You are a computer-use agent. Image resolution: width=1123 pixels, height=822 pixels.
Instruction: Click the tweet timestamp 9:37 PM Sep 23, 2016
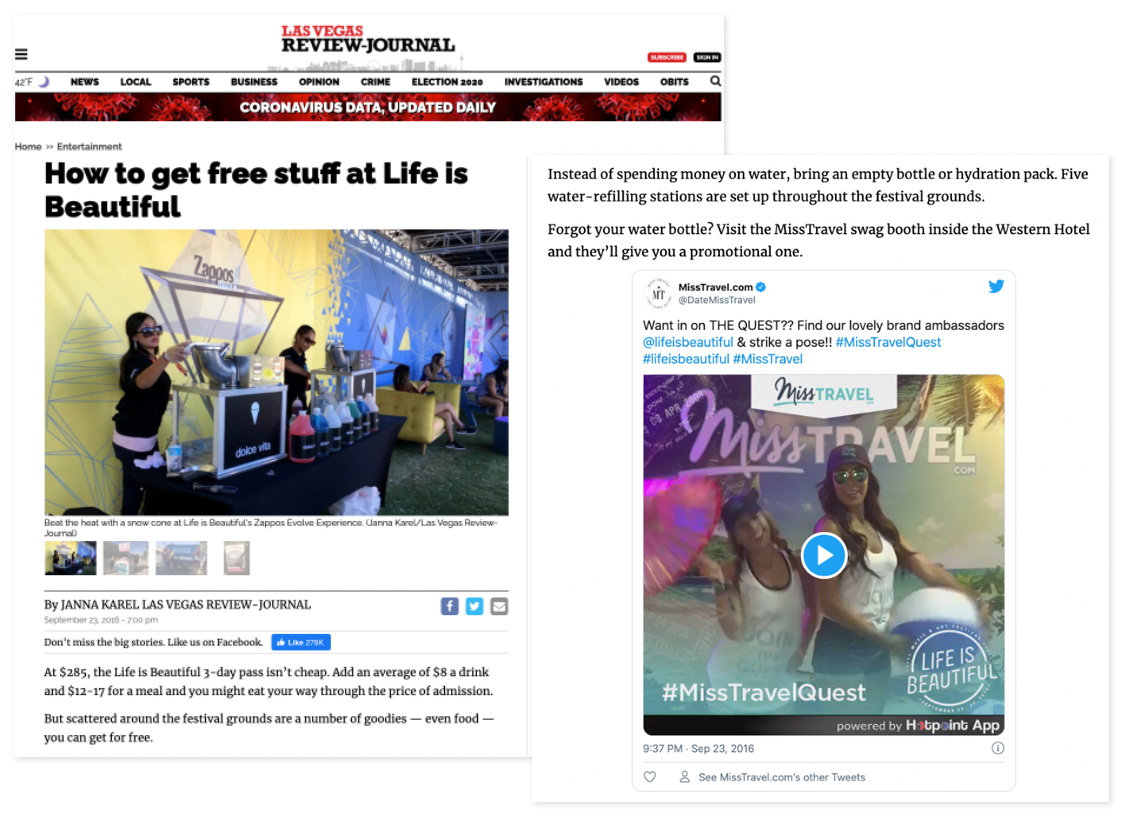(698, 748)
